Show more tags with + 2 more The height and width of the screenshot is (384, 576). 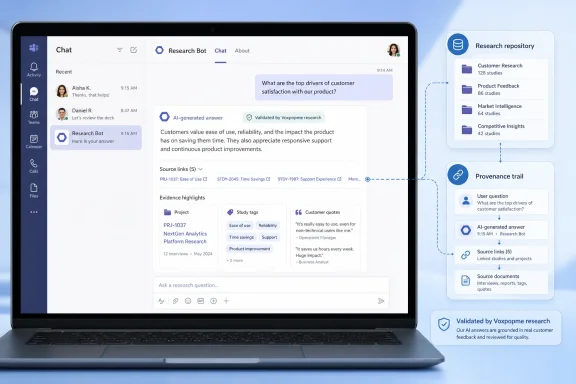pyautogui.click(x=235, y=260)
